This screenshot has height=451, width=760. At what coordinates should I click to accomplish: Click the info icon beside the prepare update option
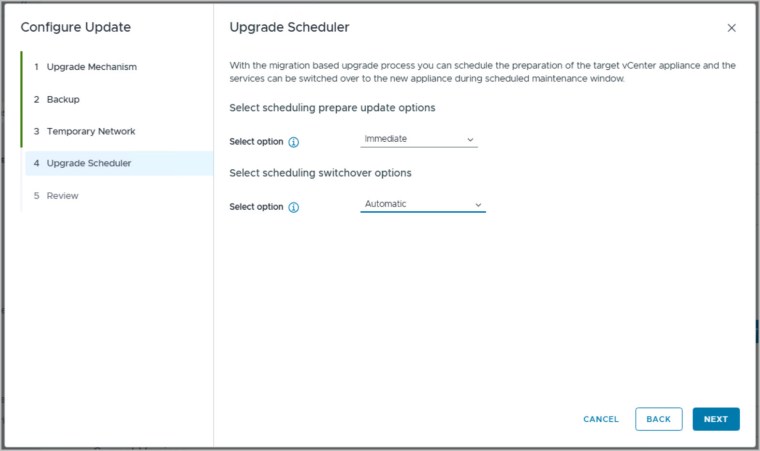tap(294, 142)
